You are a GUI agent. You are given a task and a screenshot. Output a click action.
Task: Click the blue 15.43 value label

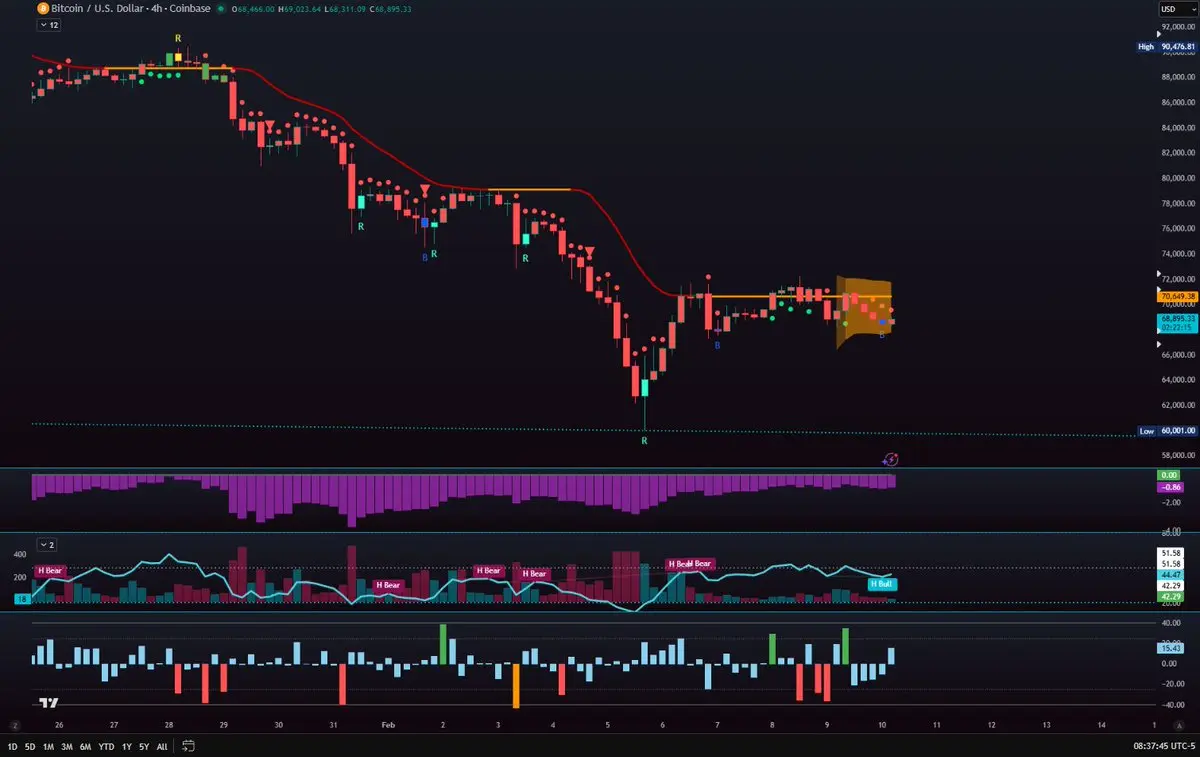(x=1170, y=648)
